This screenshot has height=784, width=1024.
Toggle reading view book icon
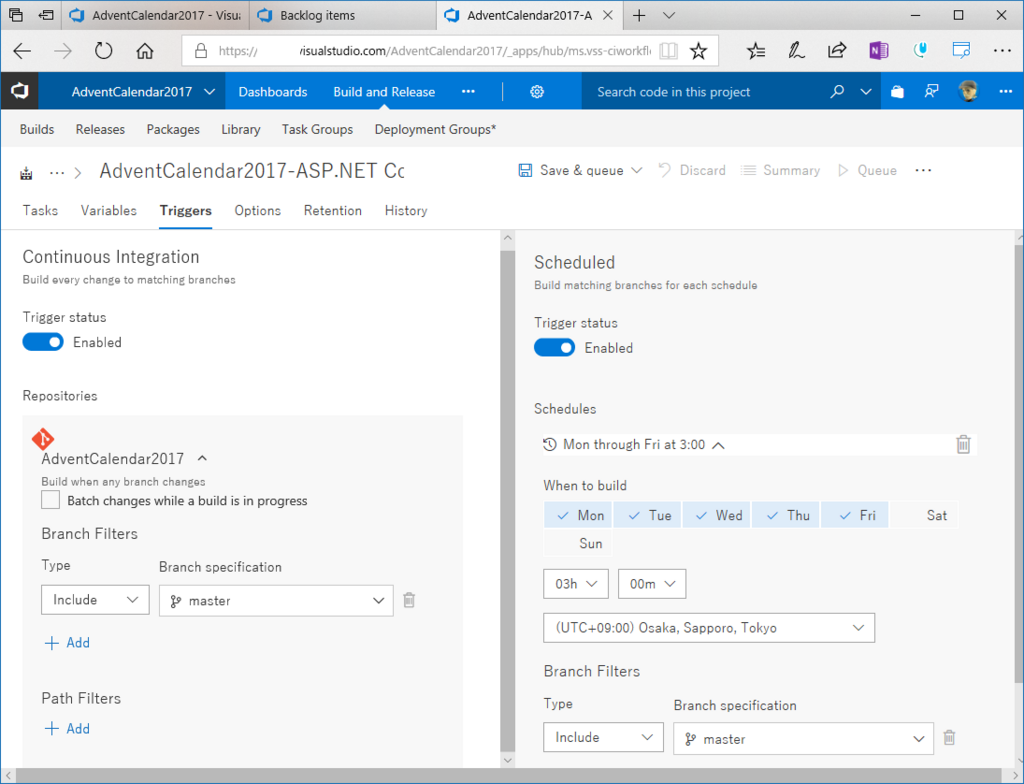click(x=668, y=51)
